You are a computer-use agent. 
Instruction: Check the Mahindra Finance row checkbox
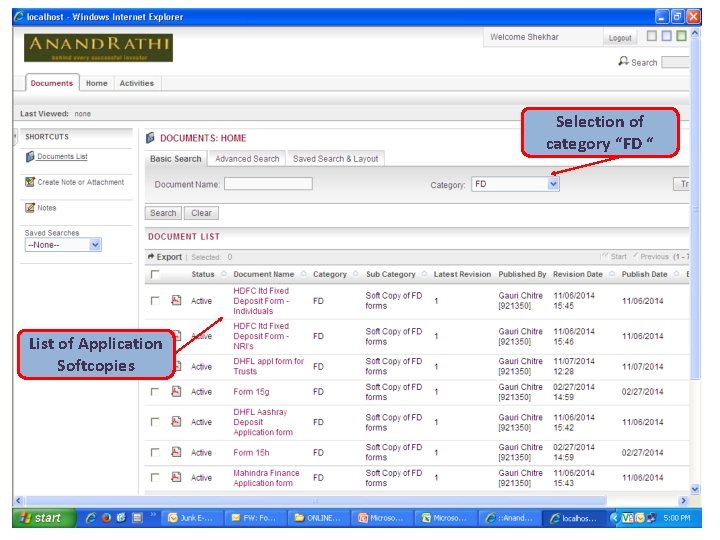(155, 478)
